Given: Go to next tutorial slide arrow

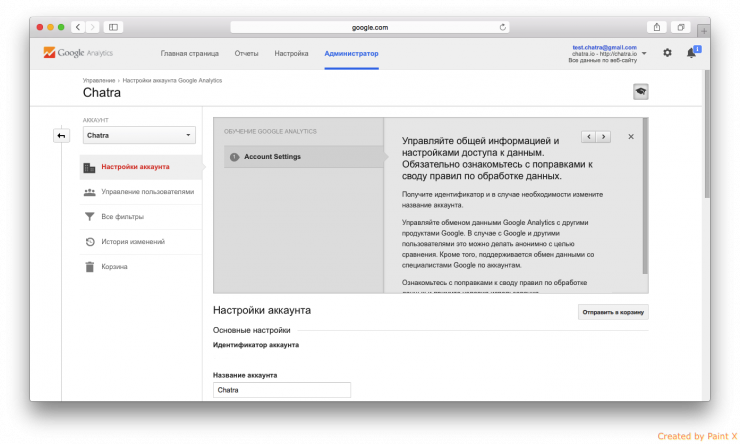Looking at the screenshot, I should pyautogui.click(x=603, y=137).
